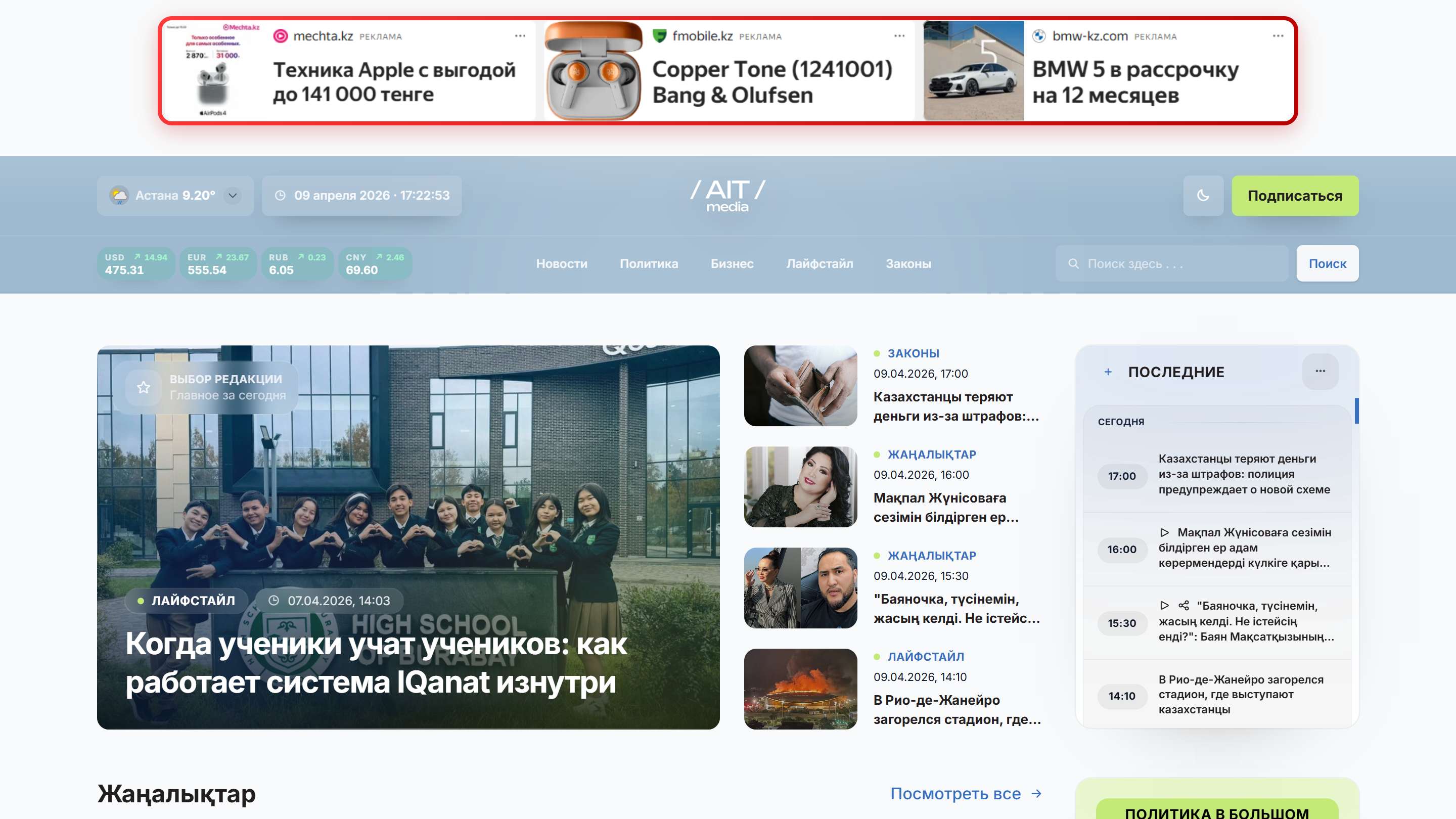Open the weather city dropdown chevron
1456x819 pixels.
point(233,196)
